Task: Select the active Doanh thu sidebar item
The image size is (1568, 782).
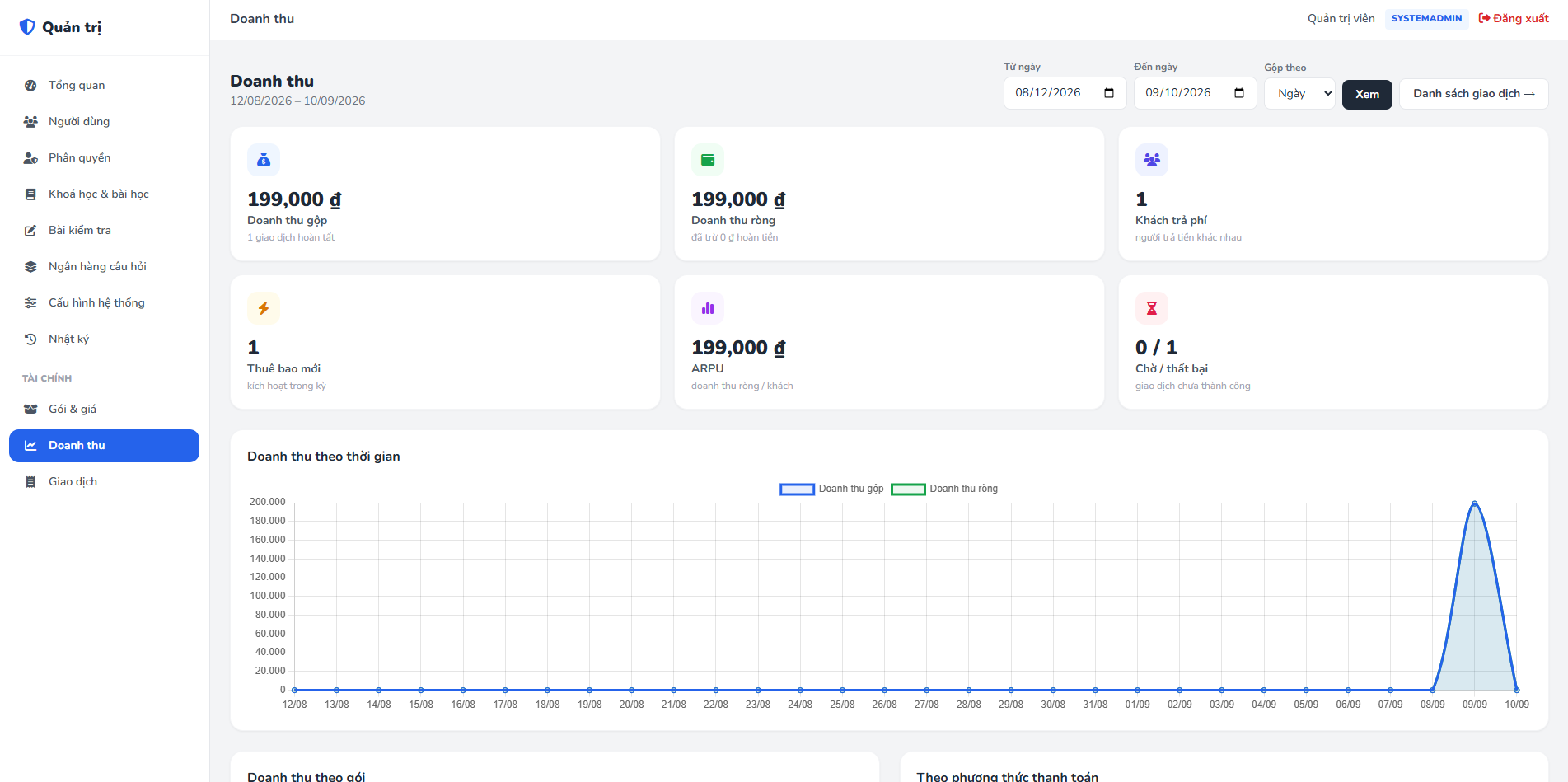Action: tap(104, 446)
